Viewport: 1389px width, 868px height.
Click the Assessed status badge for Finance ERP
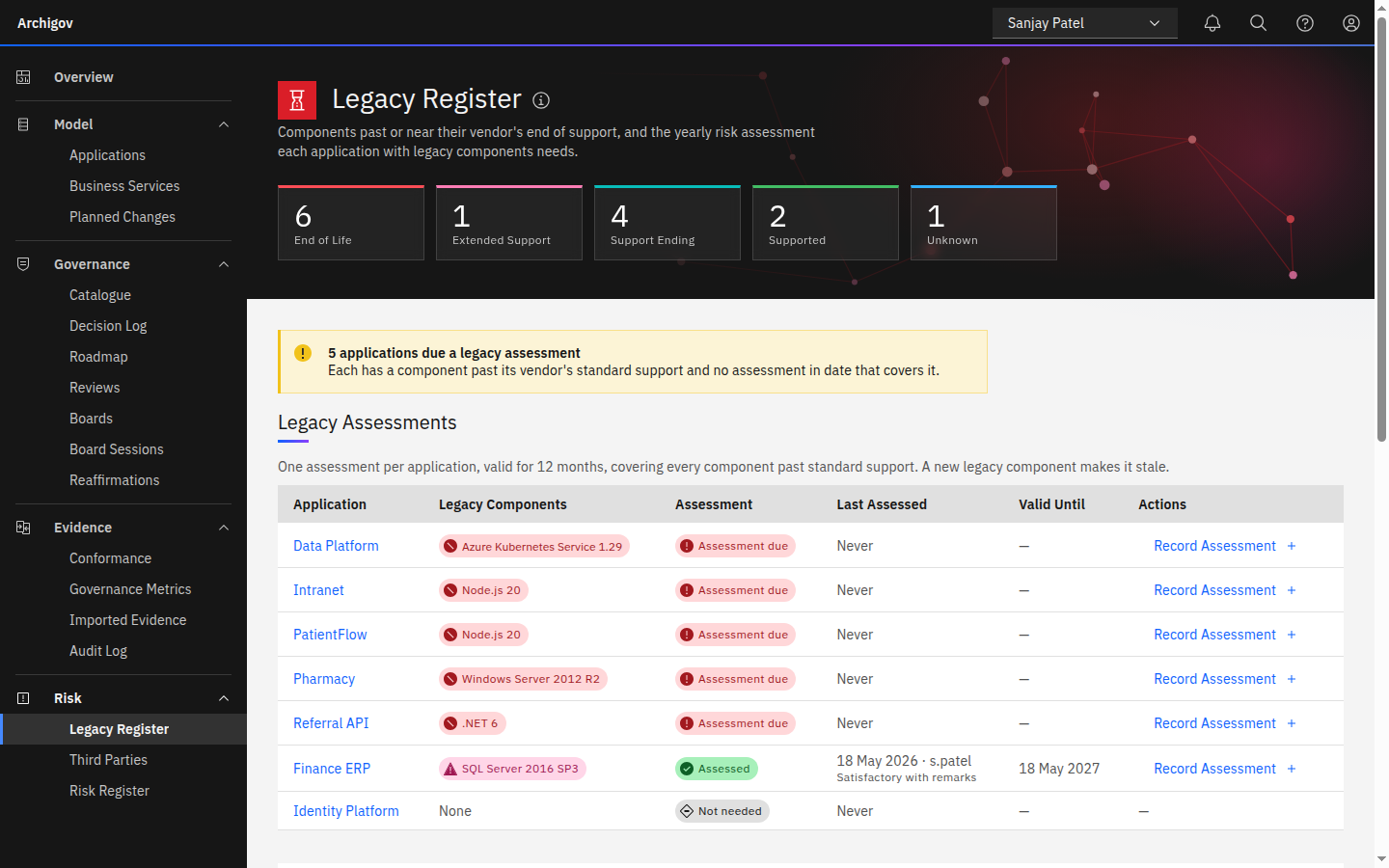tap(717, 769)
